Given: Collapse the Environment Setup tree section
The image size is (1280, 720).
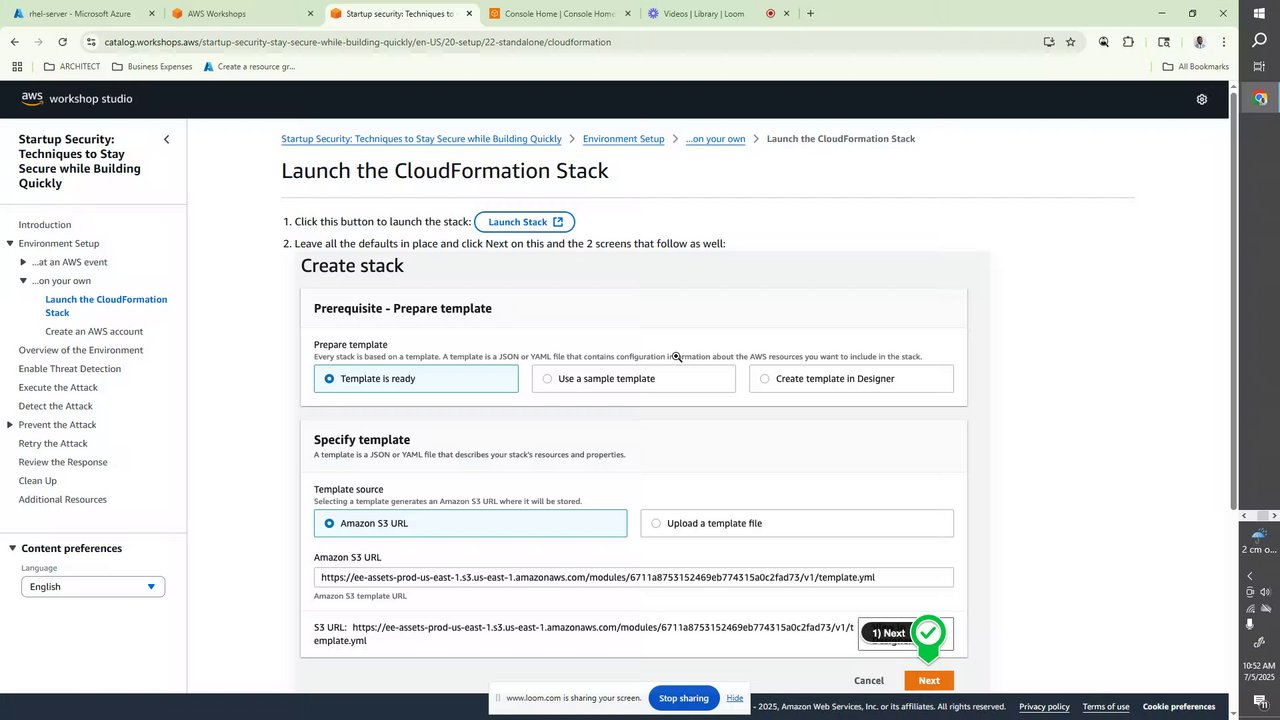Looking at the screenshot, I should click(10, 243).
